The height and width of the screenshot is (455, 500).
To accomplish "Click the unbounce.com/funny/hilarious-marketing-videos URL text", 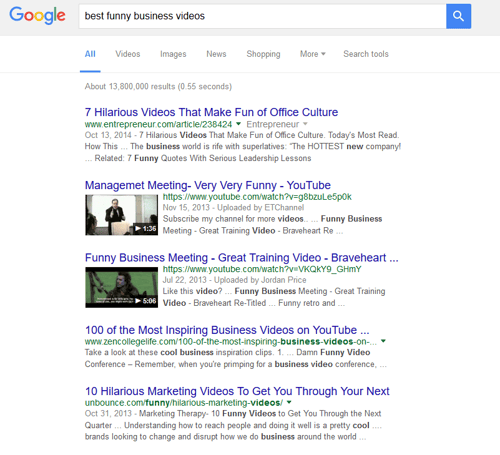I will click(x=184, y=403).
